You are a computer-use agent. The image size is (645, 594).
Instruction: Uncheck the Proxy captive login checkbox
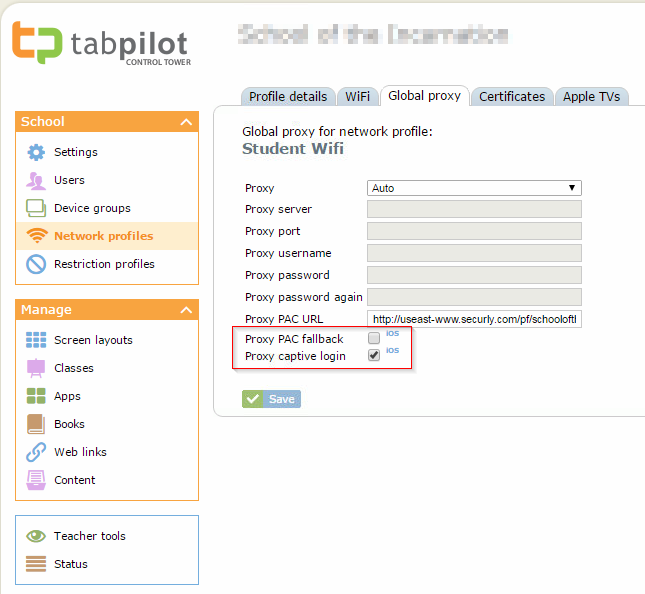point(374,356)
